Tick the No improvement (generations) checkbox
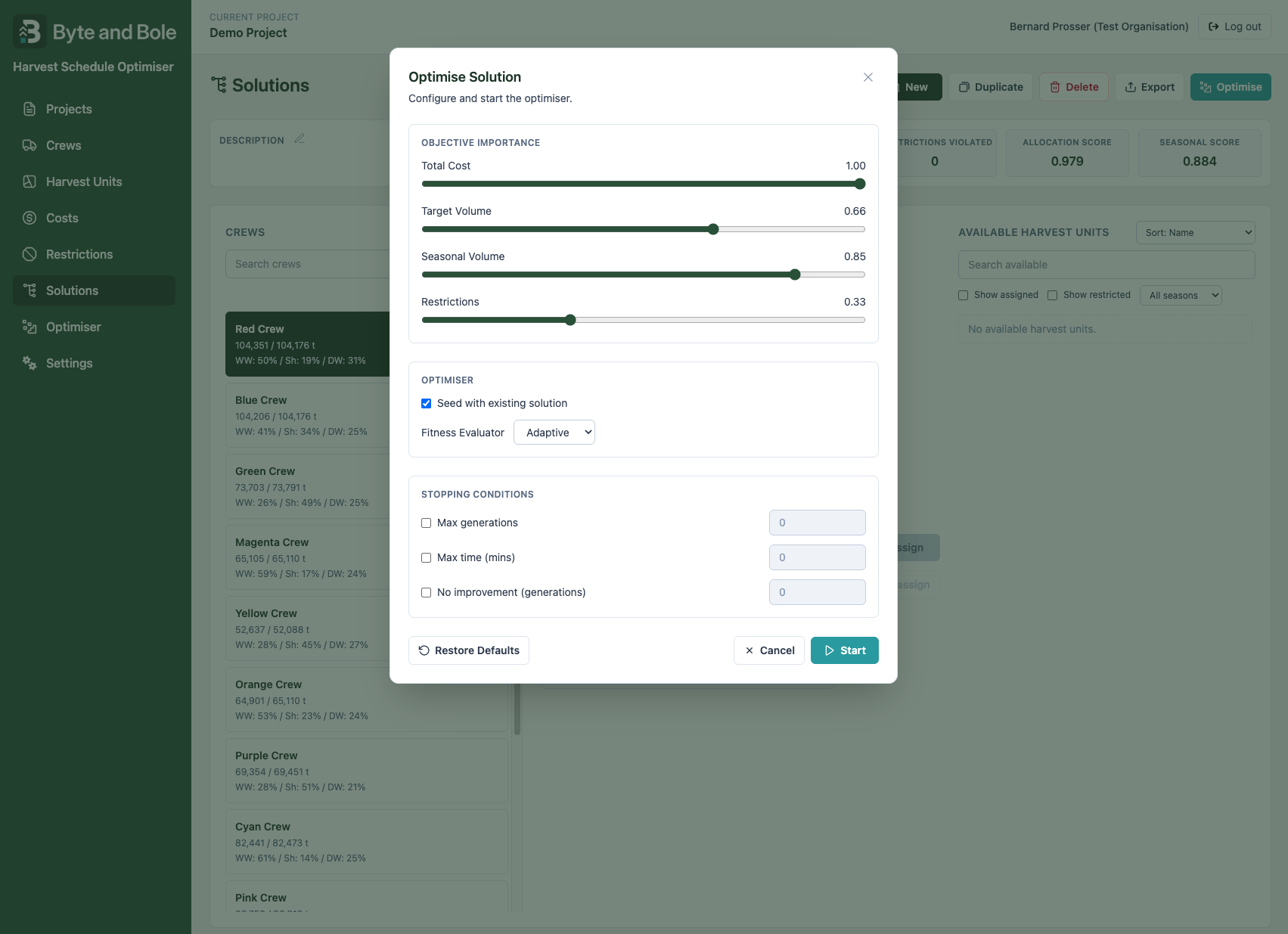This screenshot has height=934, width=1288. (427, 592)
